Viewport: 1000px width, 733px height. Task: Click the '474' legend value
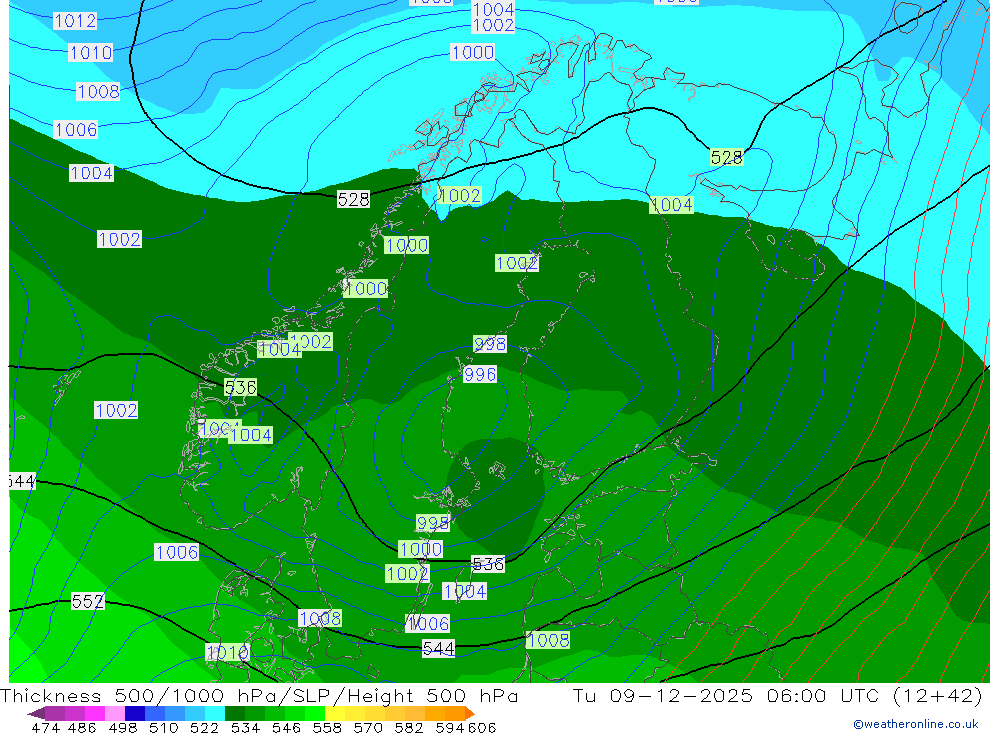45,727
